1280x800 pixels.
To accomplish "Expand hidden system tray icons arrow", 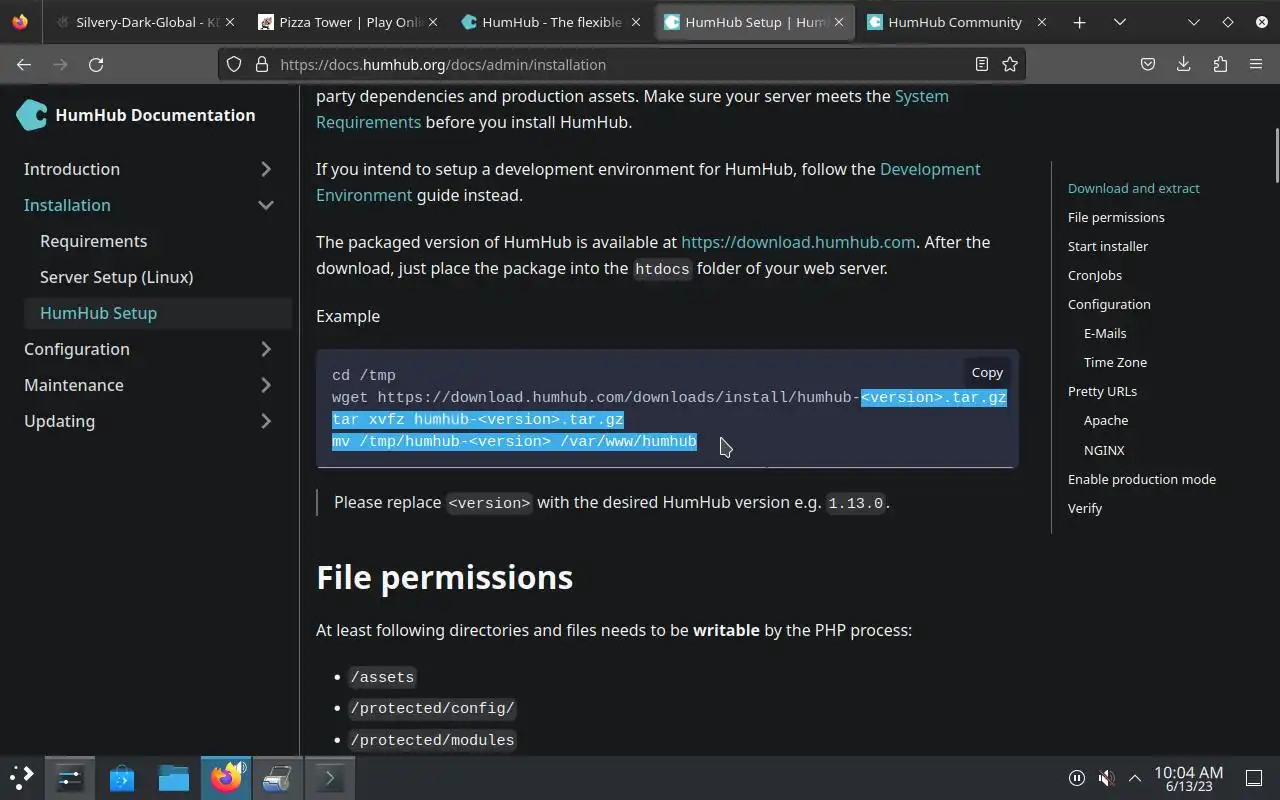I will (x=1135, y=777).
